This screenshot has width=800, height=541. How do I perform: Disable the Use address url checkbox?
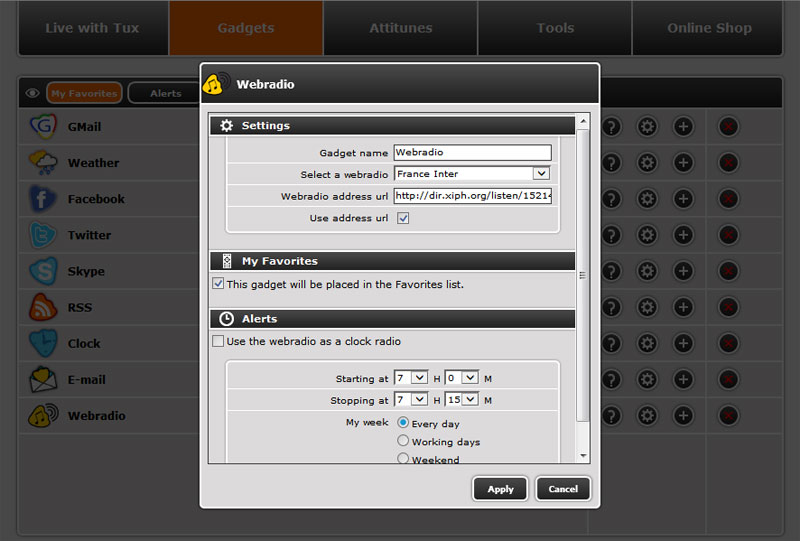pos(403,218)
